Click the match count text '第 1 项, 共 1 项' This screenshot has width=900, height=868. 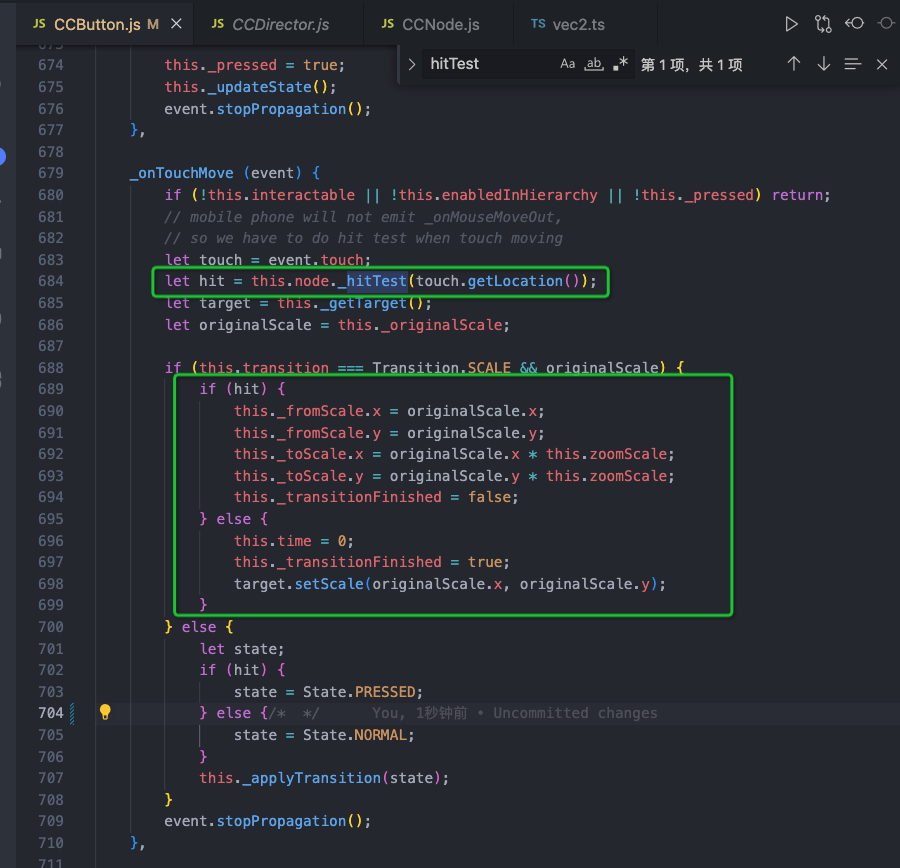click(691, 65)
